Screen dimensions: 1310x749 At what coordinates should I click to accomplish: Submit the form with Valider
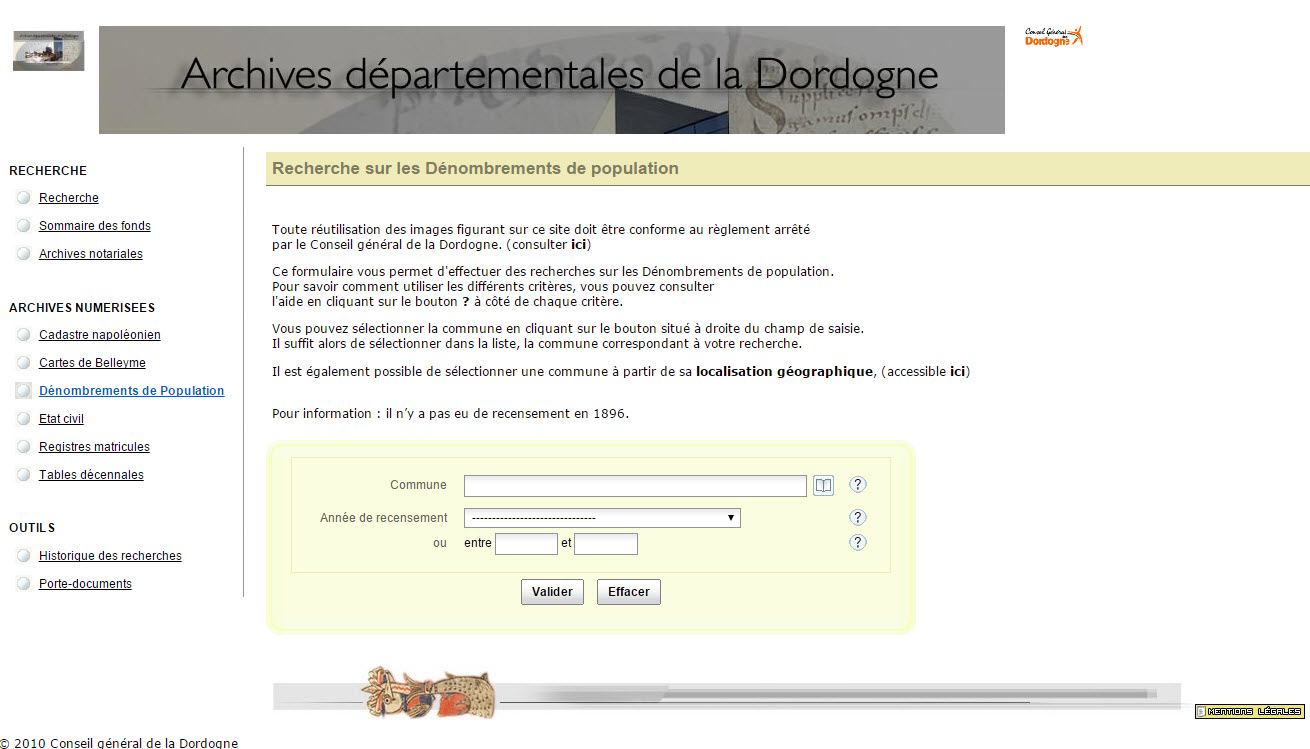pos(552,592)
